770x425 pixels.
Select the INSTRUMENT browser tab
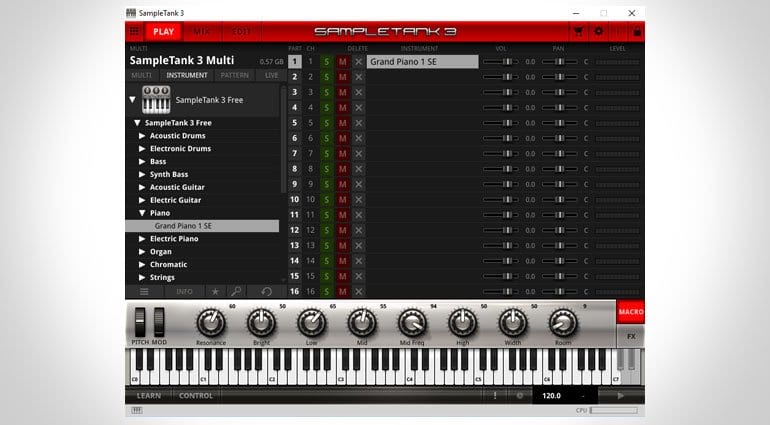(187, 75)
